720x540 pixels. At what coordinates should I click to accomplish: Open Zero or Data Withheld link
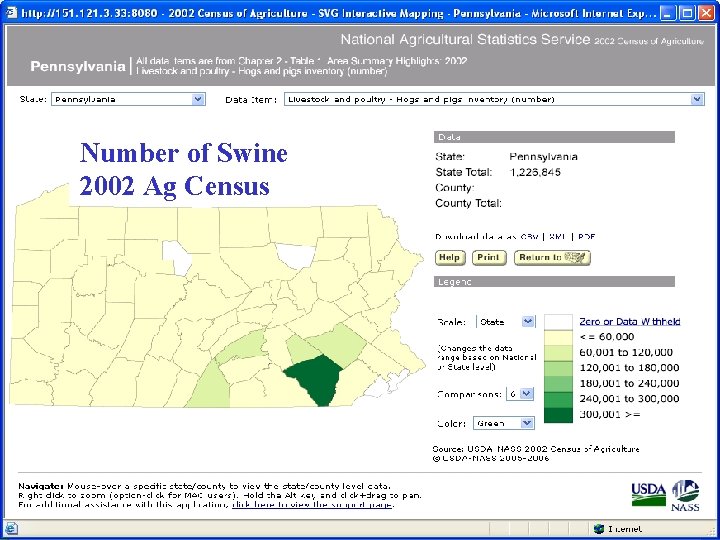(630, 321)
